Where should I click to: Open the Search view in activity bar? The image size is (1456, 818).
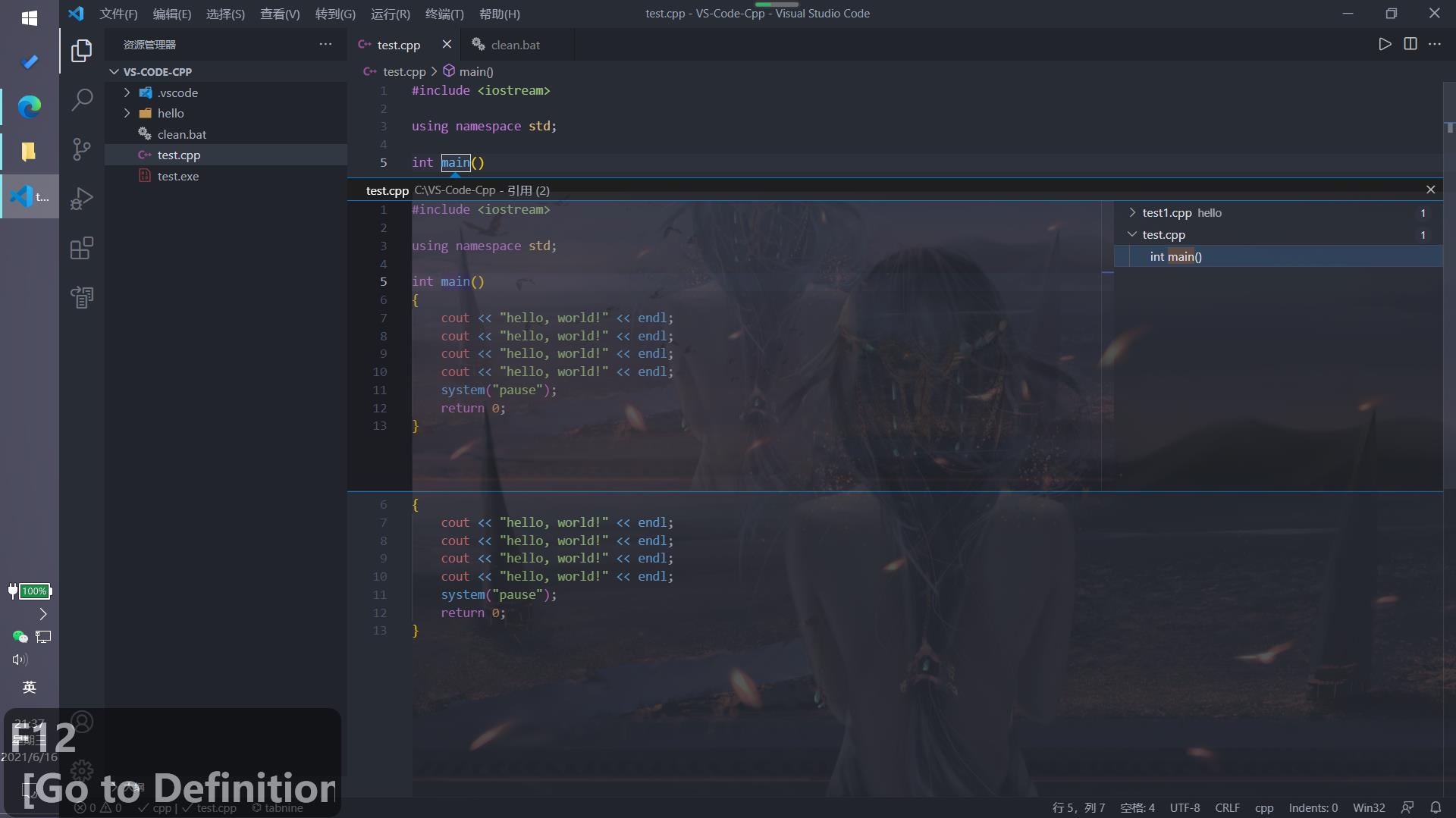[x=81, y=100]
